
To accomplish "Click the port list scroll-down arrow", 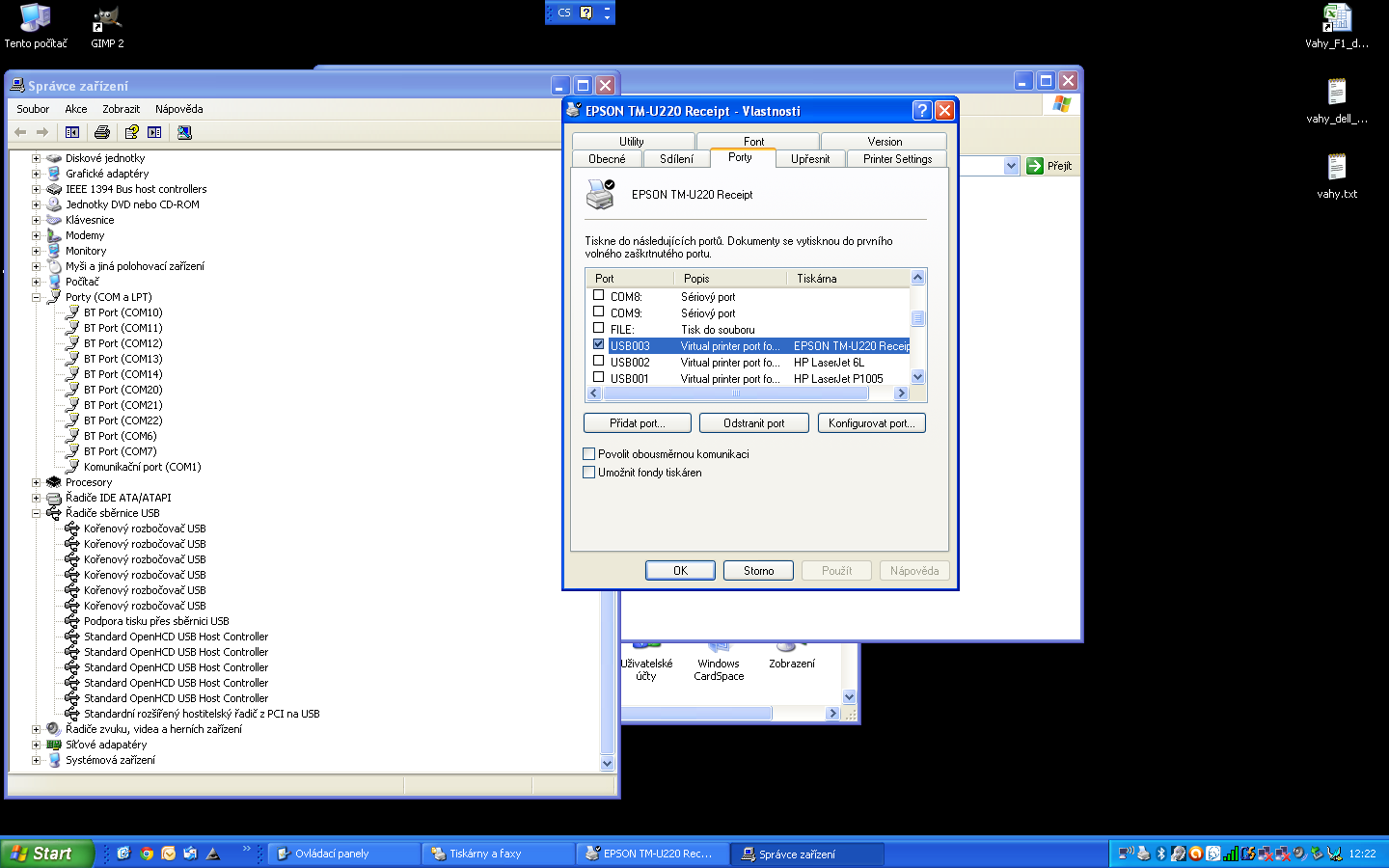I will pyautogui.click(x=917, y=377).
